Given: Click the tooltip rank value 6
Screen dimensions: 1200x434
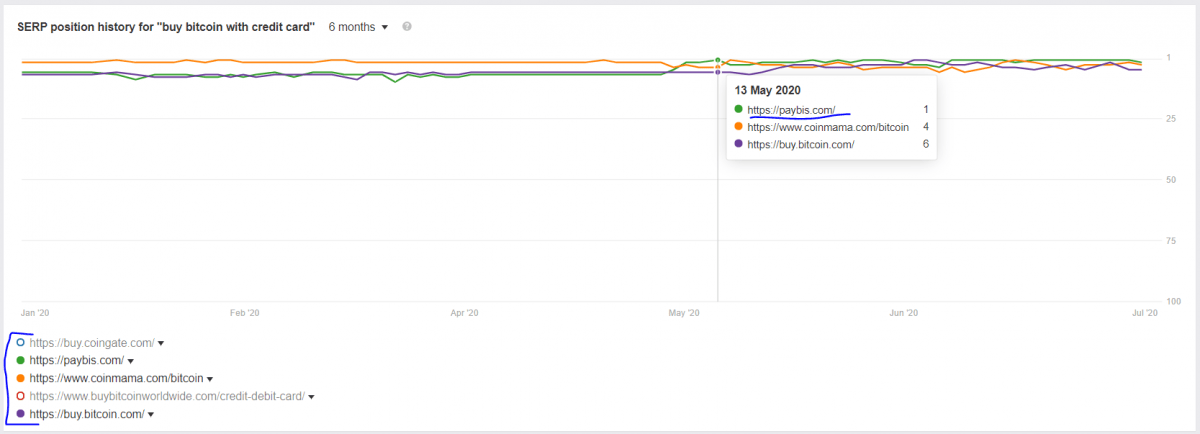Looking at the screenshot, I should tap(926, 144).
